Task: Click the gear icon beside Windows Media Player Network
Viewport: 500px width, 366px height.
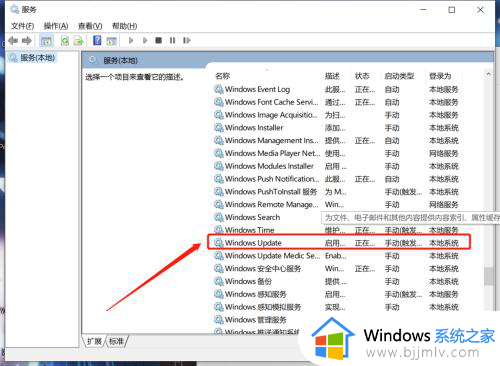Action: point(219,153)
